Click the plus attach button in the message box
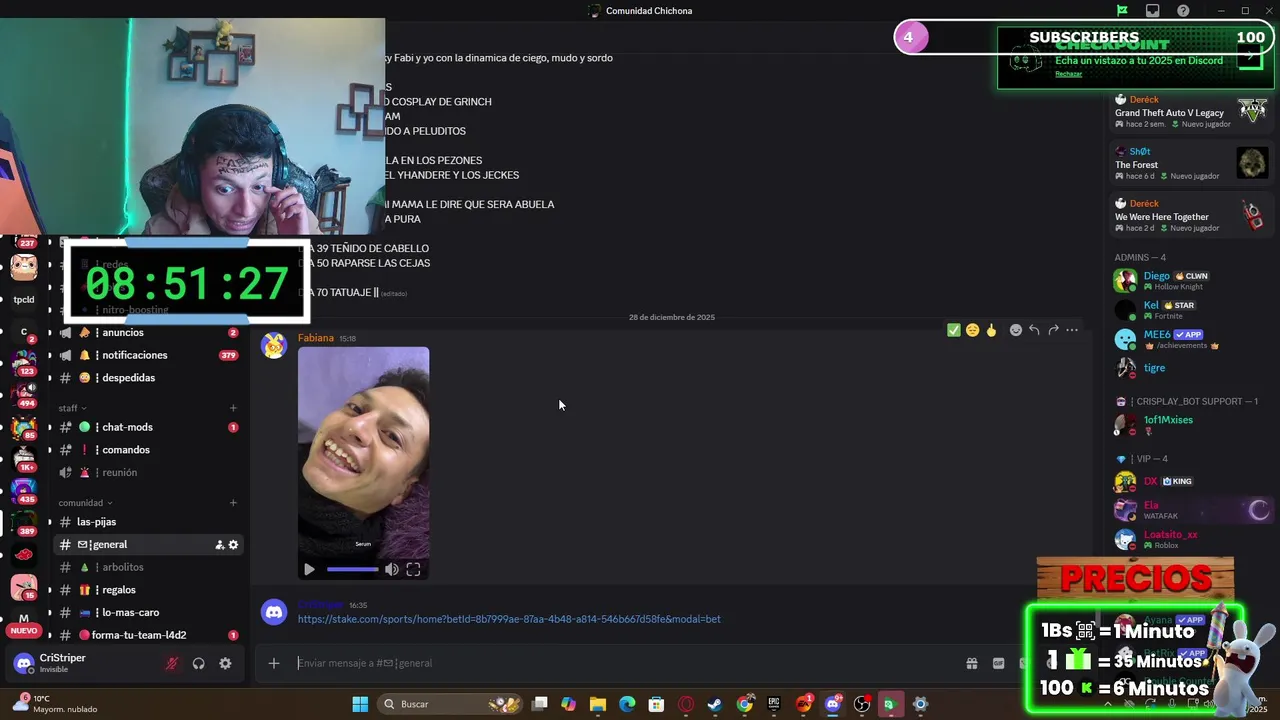 tap(273, 663)
